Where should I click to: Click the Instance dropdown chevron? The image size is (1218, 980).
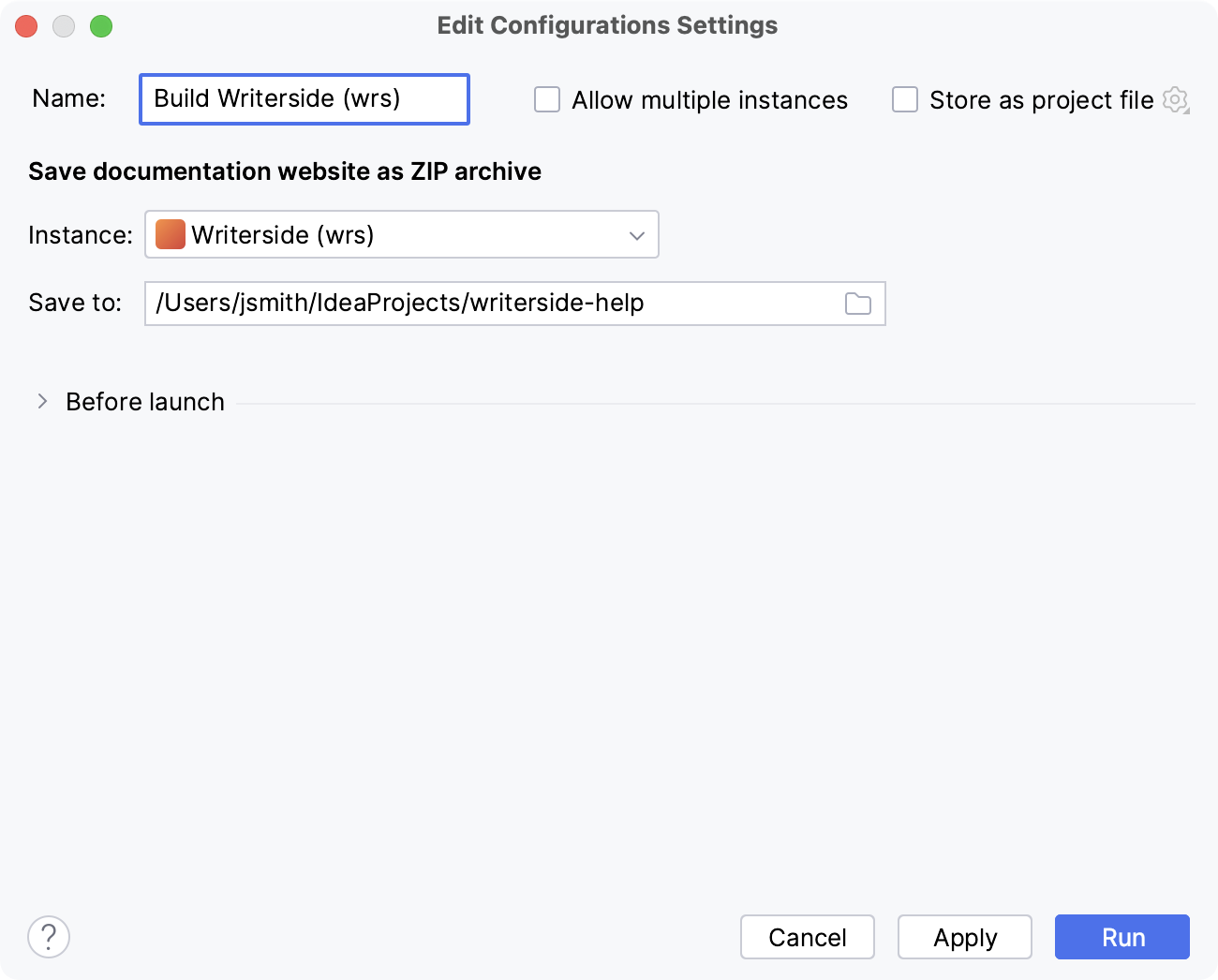click(x=638, y=234)
